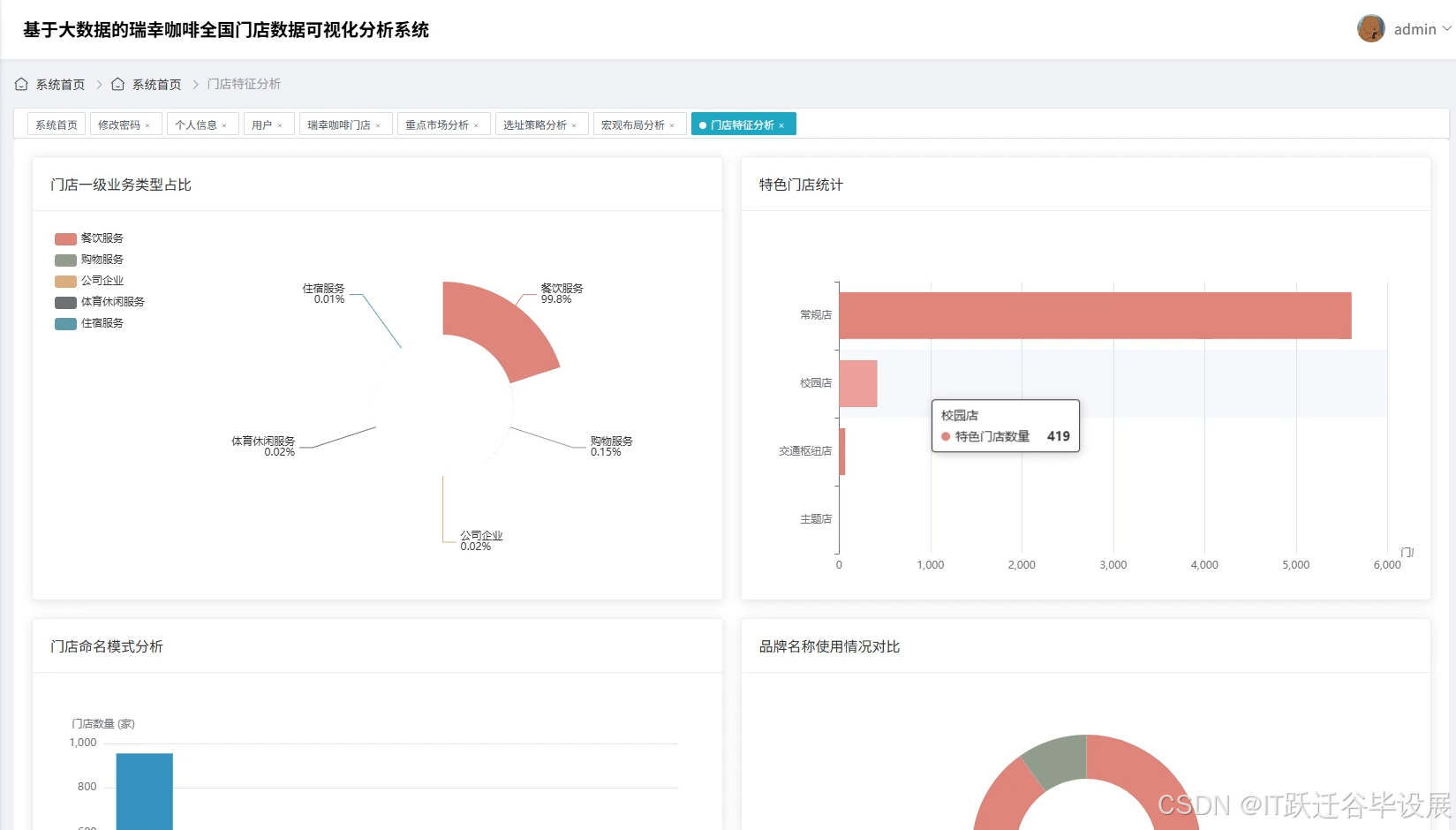Click the 校园店 axis label

coord(816,383)
